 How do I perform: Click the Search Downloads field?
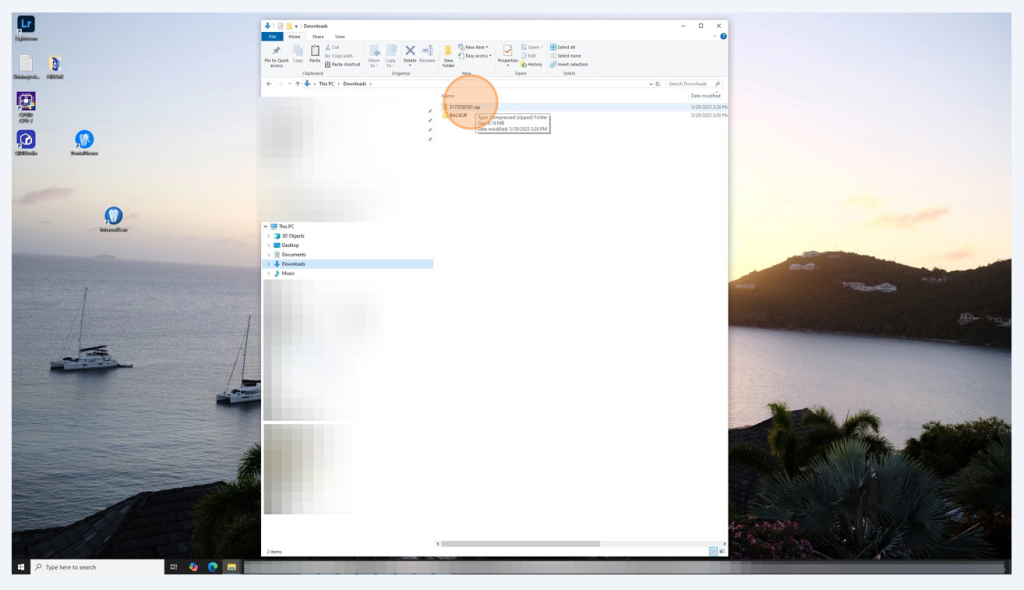690,84
